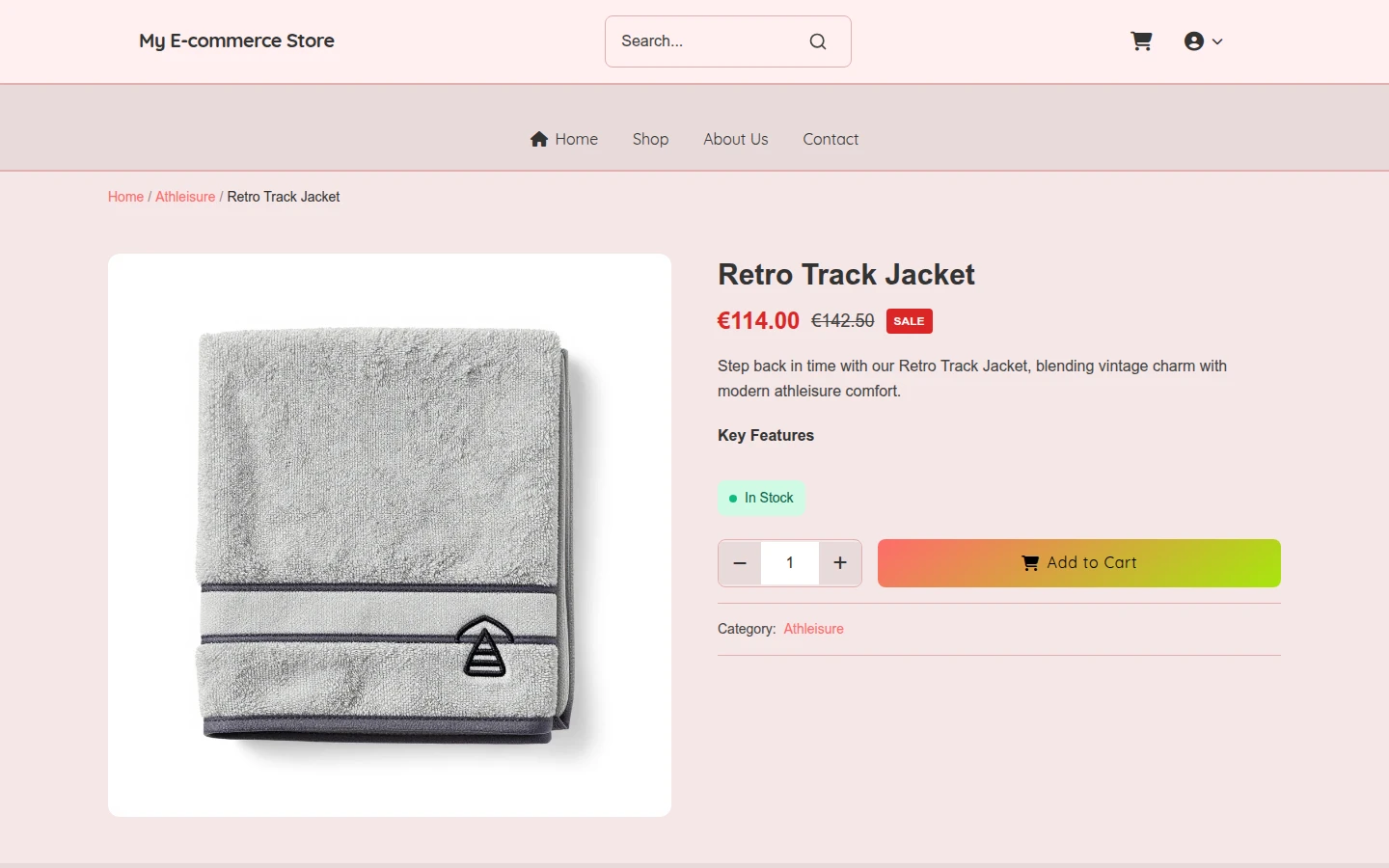The height and width of the screenshot is (868, 1389).
Task: Click the search magnifier icon
Action: [818, 41]
